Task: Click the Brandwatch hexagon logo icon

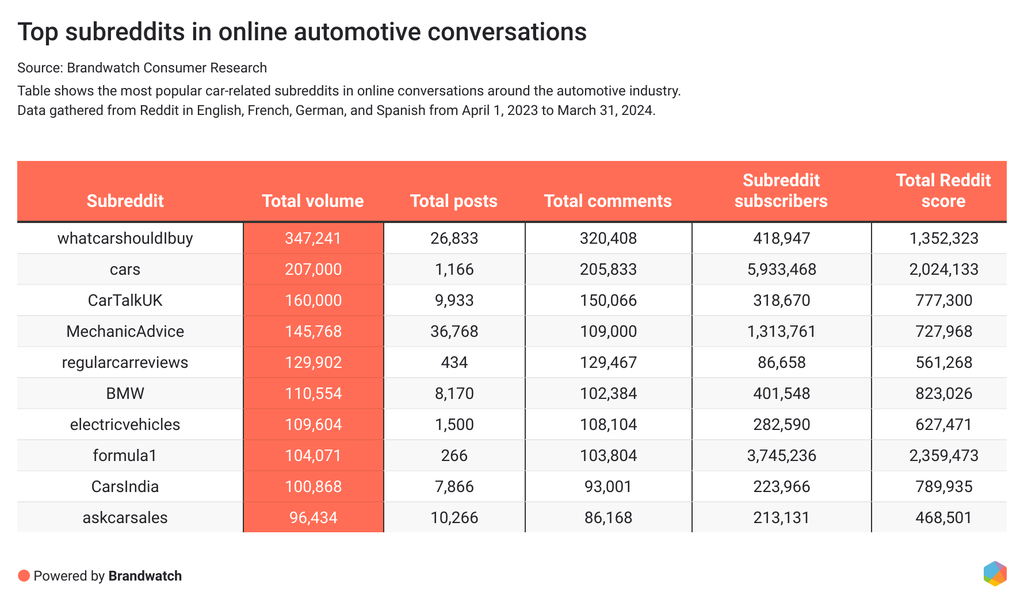Action: (x=994, y=573)
